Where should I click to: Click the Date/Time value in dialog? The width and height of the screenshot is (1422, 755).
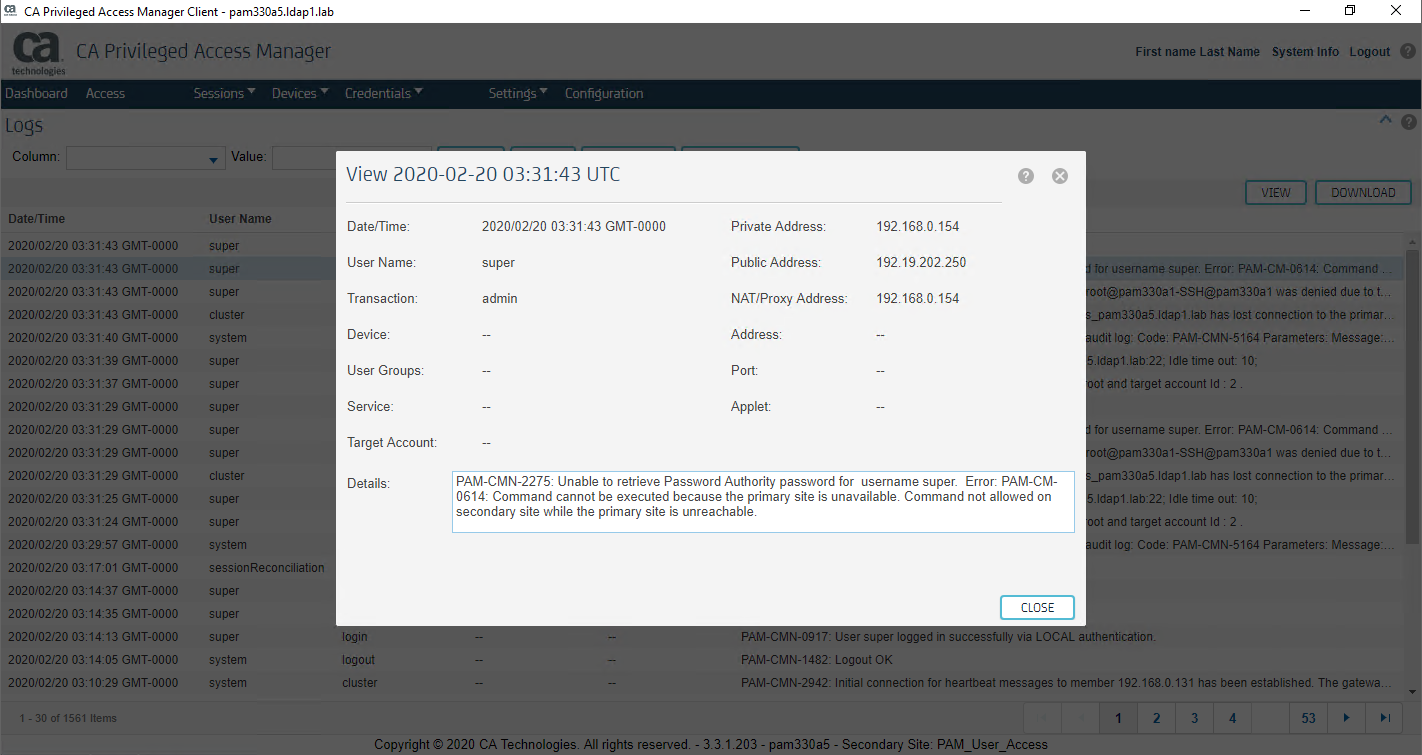pos(574,227)
